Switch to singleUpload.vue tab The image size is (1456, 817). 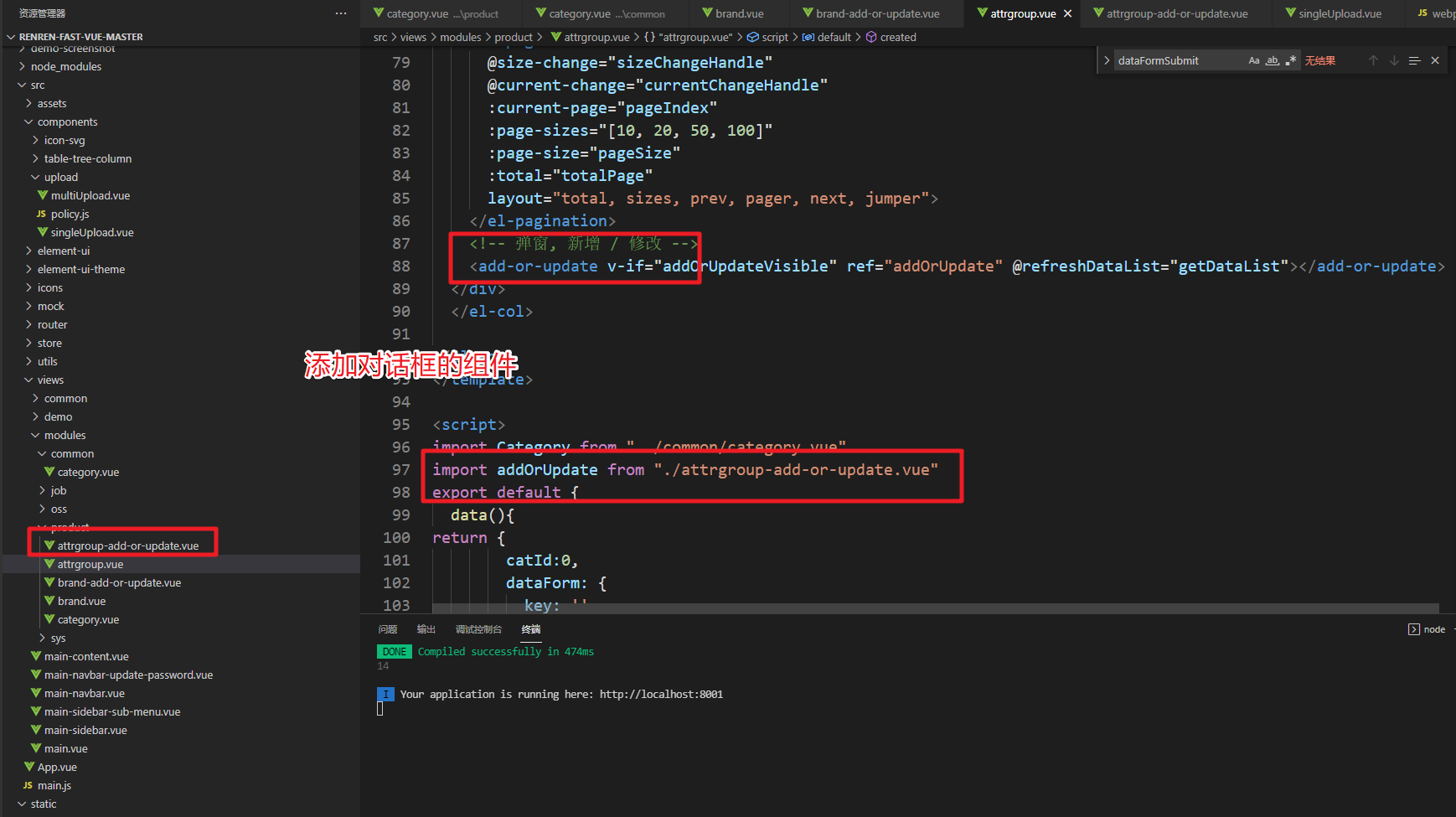[x=1339, y=13]
